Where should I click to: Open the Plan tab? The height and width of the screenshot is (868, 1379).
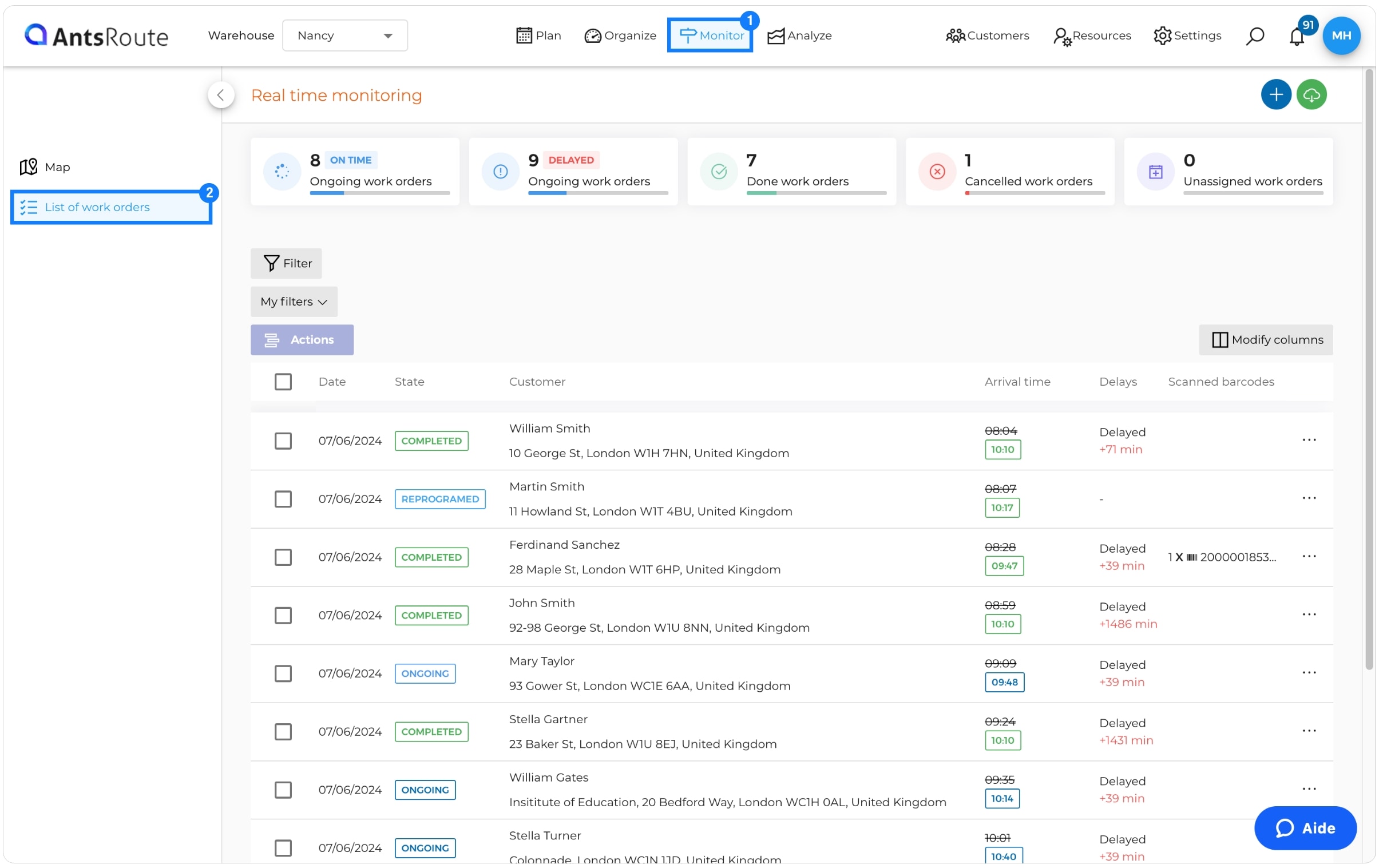coord(538,35)
